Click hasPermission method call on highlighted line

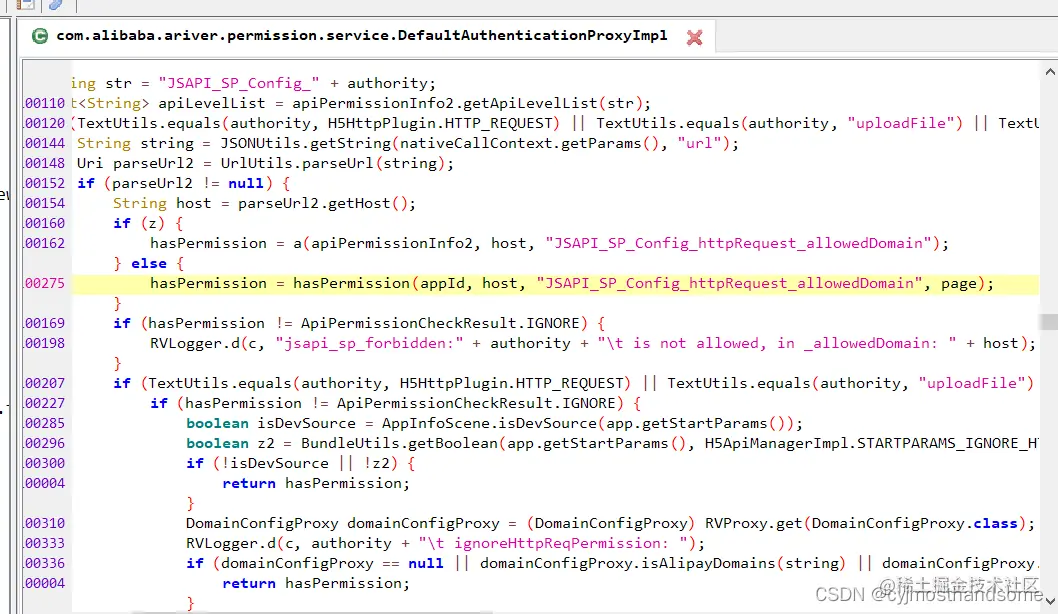[x=351, y=283]
